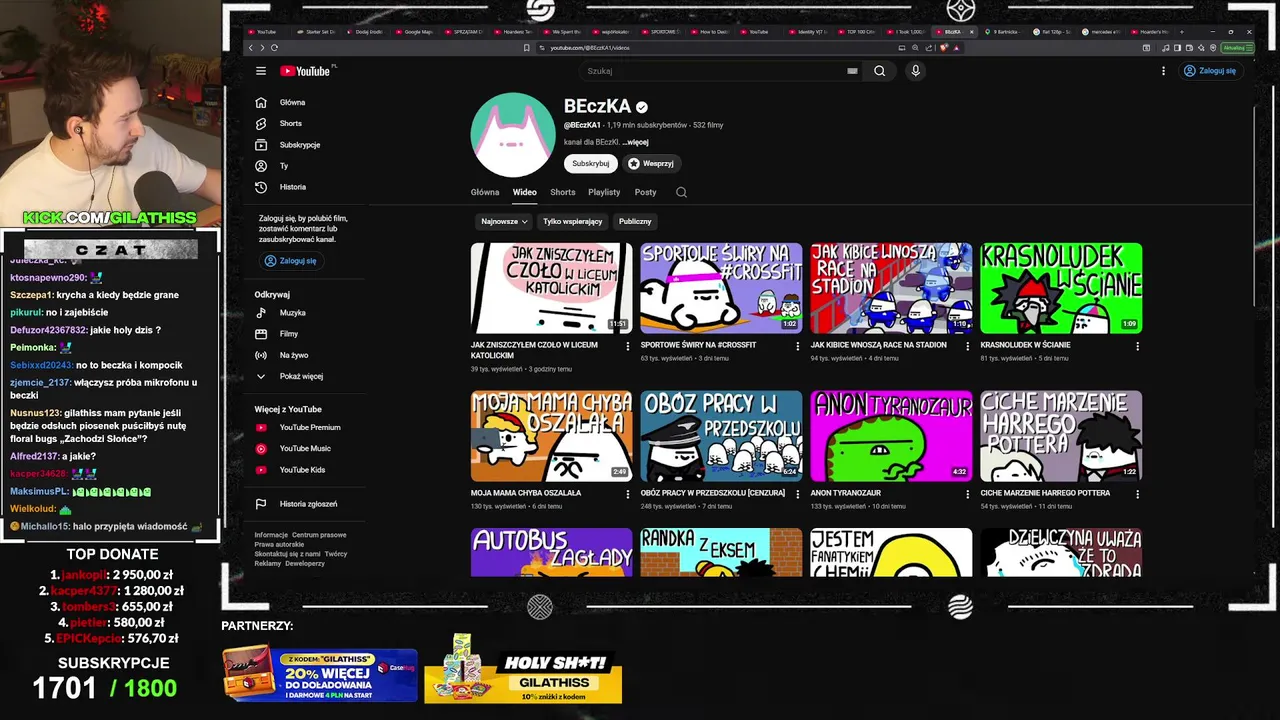Click Zaloguj się in the top bar
The width and height of the screenshot is (1280, 720).
[1210, 71]
